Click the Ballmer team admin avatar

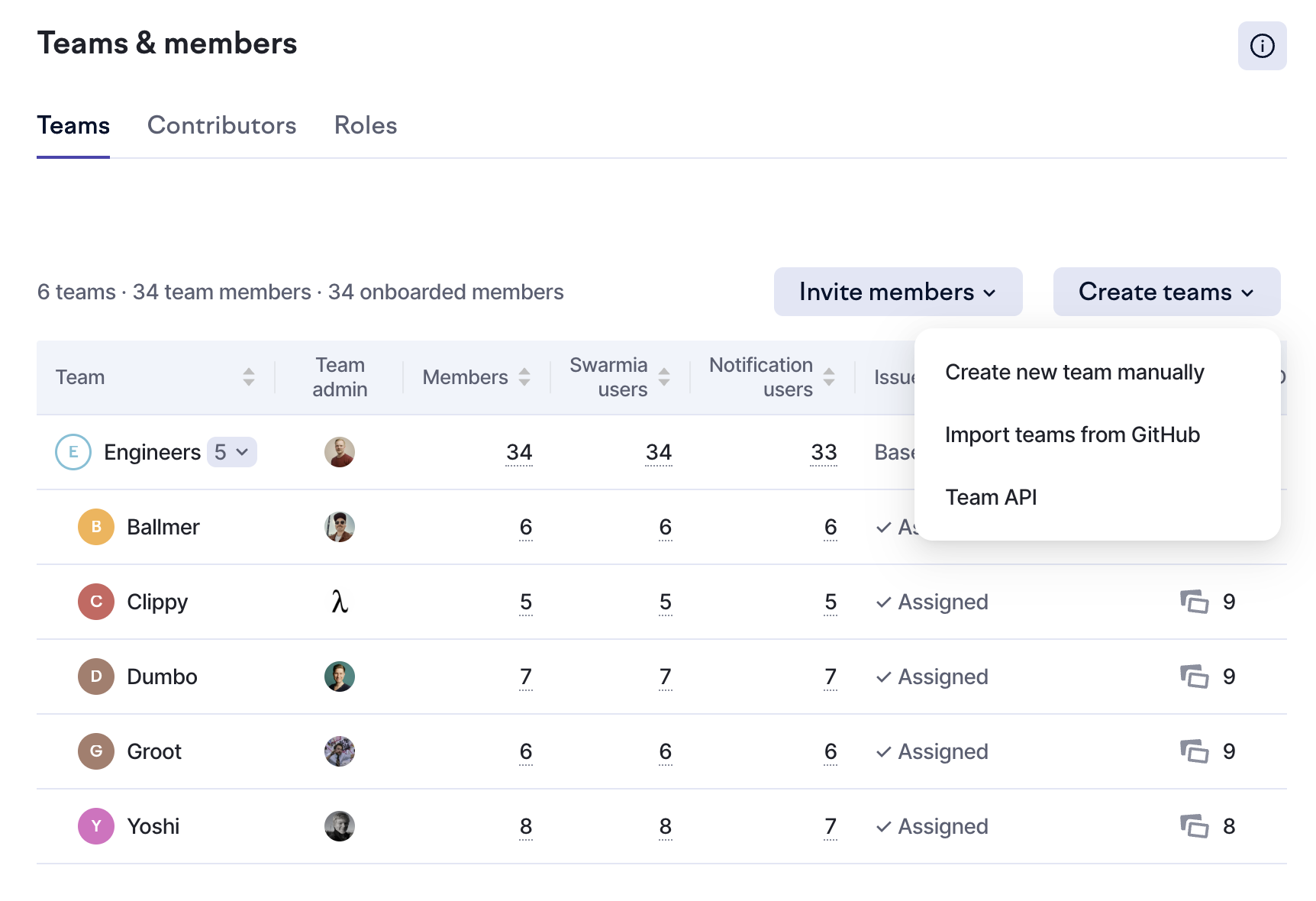tap(339, 527)
